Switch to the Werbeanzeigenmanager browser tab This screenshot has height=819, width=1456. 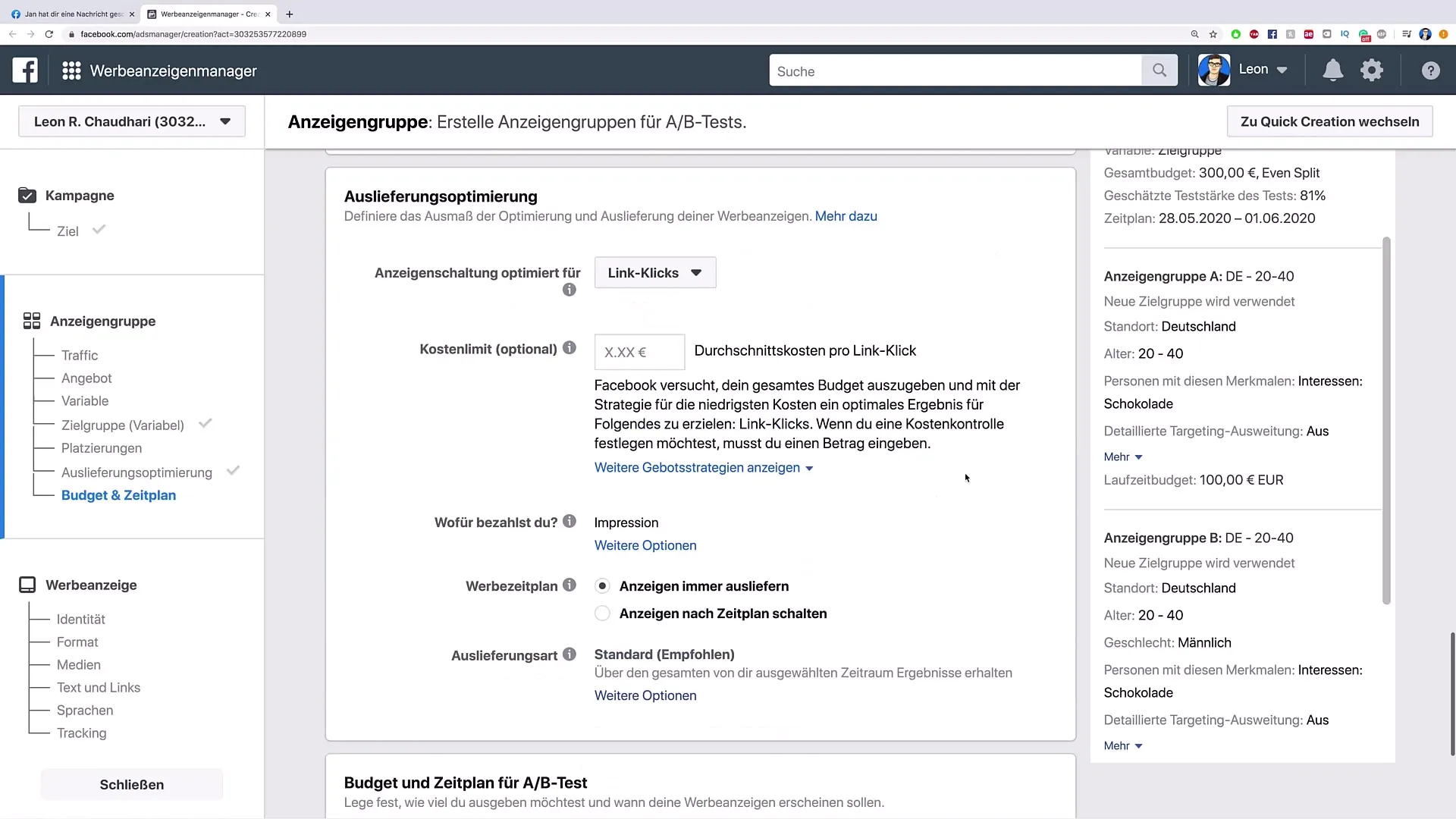pos(207,14)
